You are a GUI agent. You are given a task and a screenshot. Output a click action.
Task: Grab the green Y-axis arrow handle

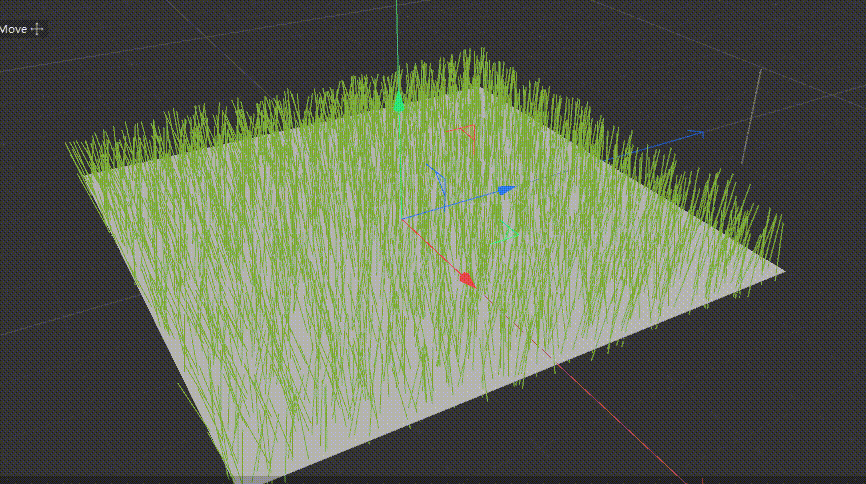tap(398, 102)
